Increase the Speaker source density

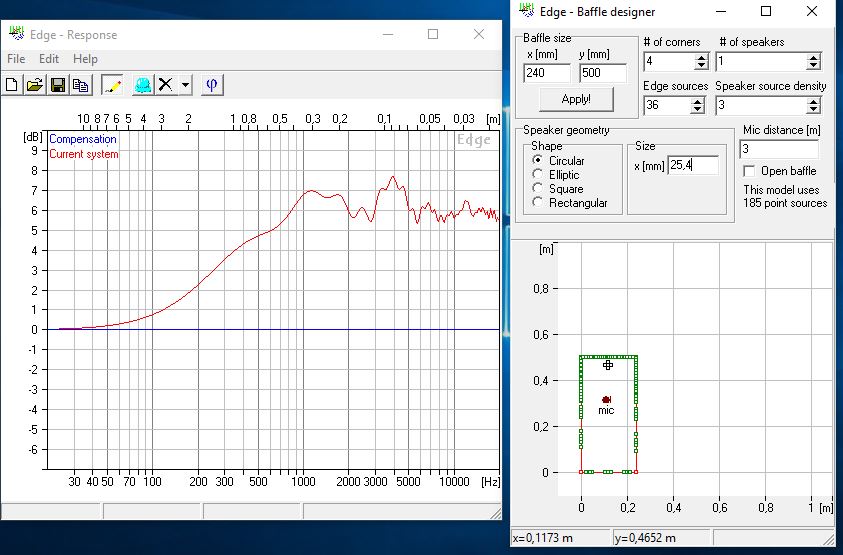(x=814, y=101)
